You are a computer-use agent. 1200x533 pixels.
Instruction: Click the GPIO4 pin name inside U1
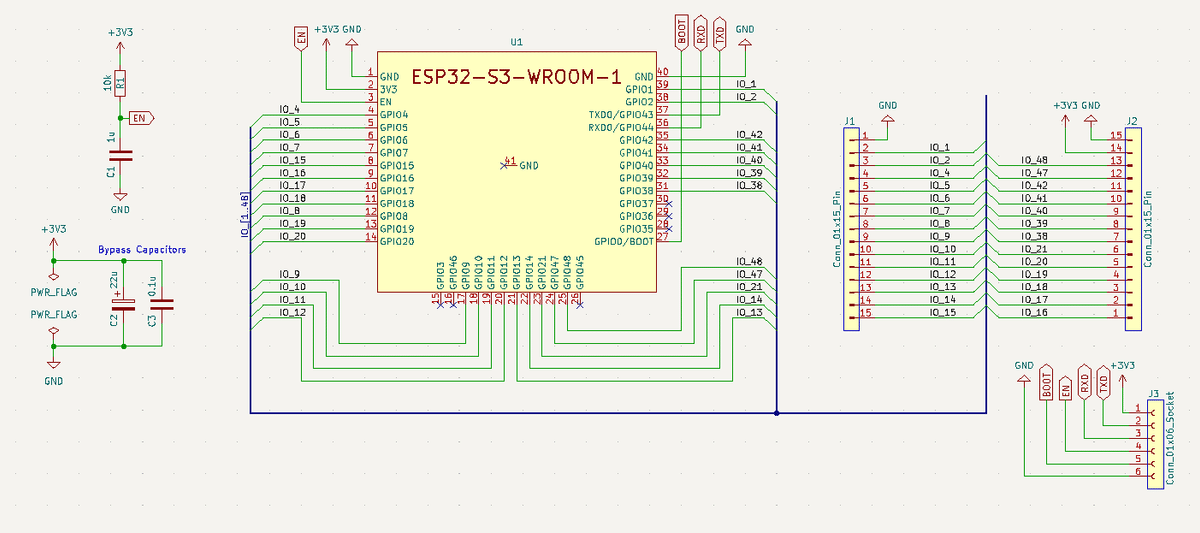click(x=394, y=115)
